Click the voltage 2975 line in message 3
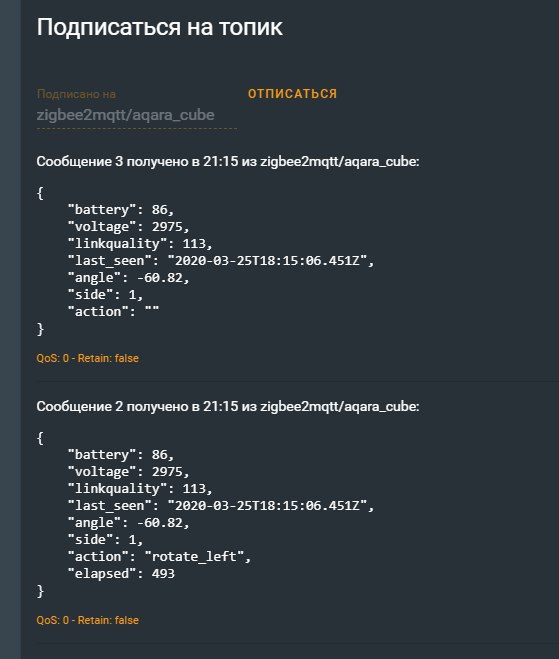559x659 pixels. tap(129, 227)
